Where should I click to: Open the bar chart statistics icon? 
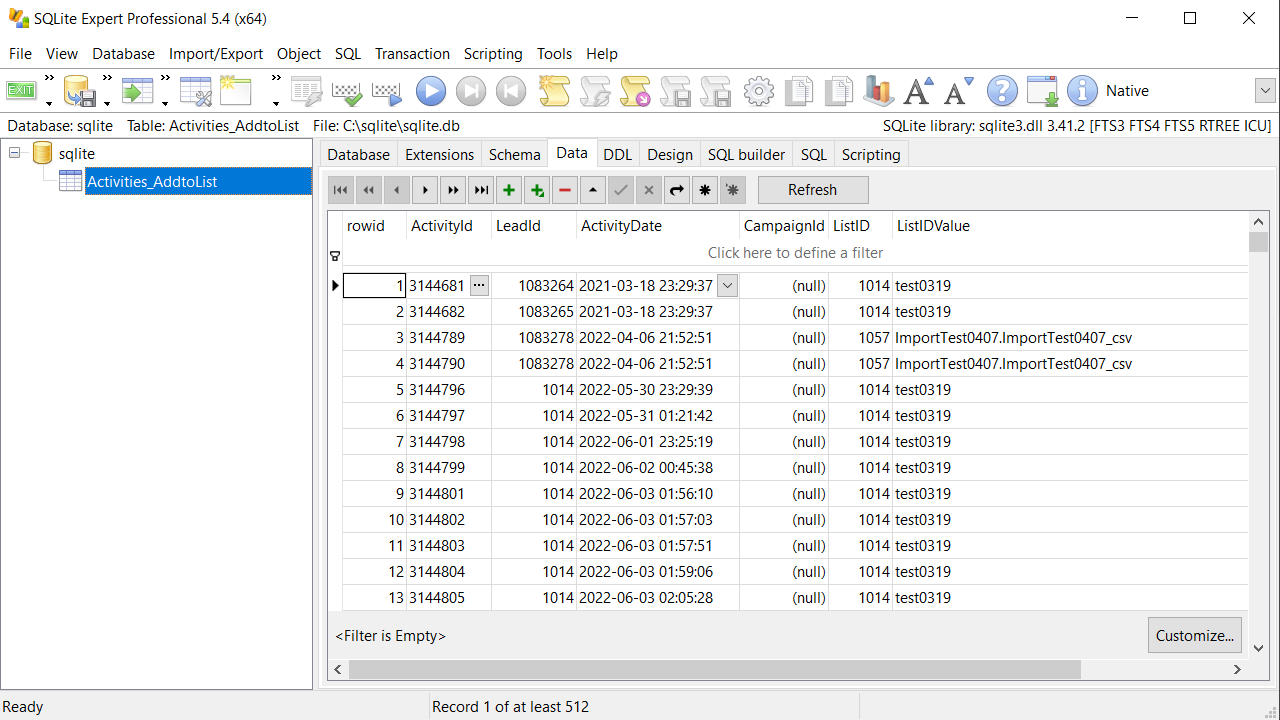[x=878, y=91]
